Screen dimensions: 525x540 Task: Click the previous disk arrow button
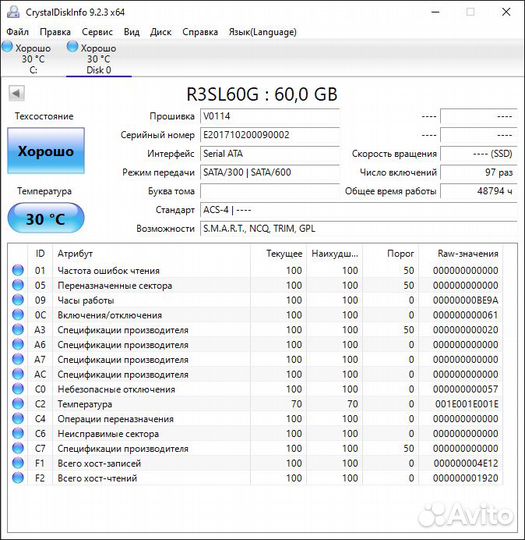[16, 93]
